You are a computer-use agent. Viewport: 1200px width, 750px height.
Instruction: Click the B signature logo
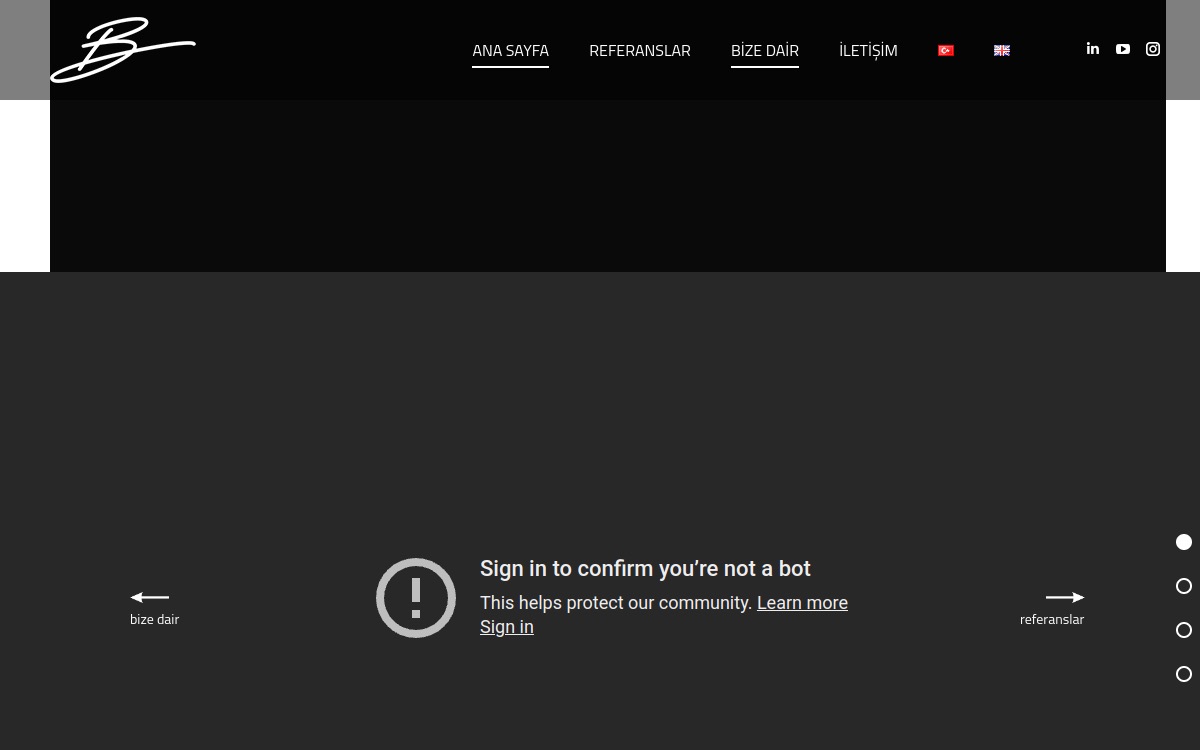(x=123, y=49)
